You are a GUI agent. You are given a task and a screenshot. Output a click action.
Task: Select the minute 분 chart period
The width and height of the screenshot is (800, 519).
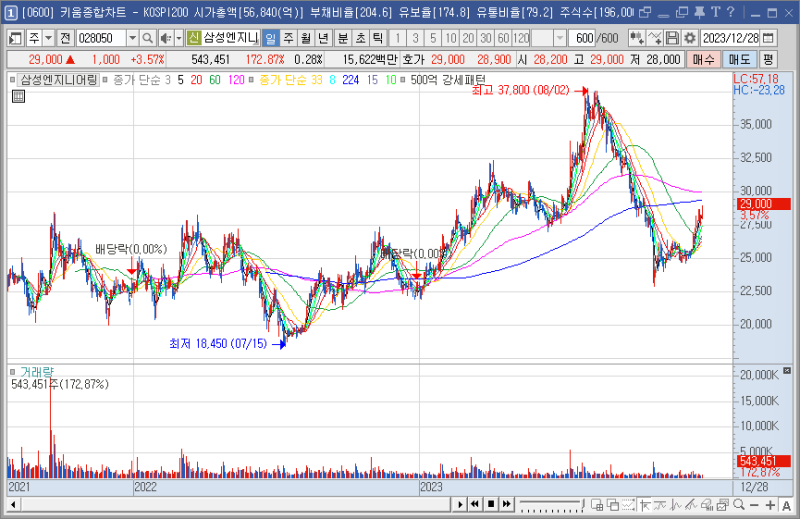pyautogui.click(x=343, y=38)
